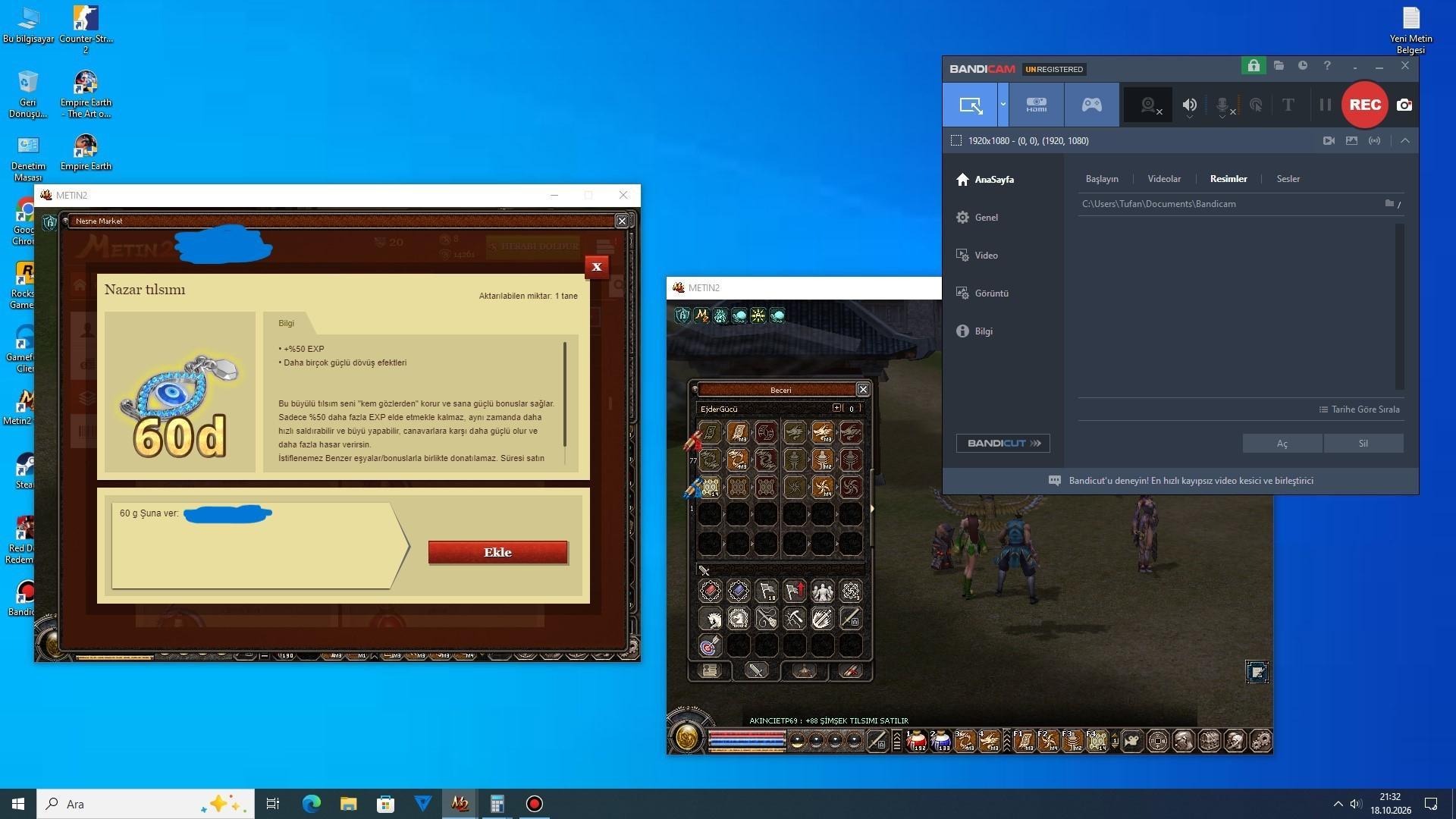This screenshot has height=819, width=1456.
Task: Switch to the Başlayın tab
Action: pos(1102,179)
